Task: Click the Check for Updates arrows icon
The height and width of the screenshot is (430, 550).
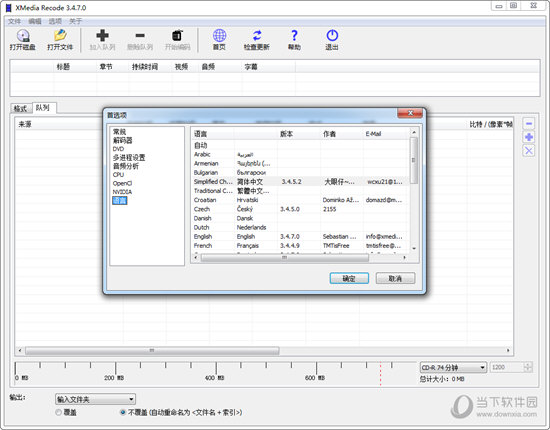Action: (257, 35)
